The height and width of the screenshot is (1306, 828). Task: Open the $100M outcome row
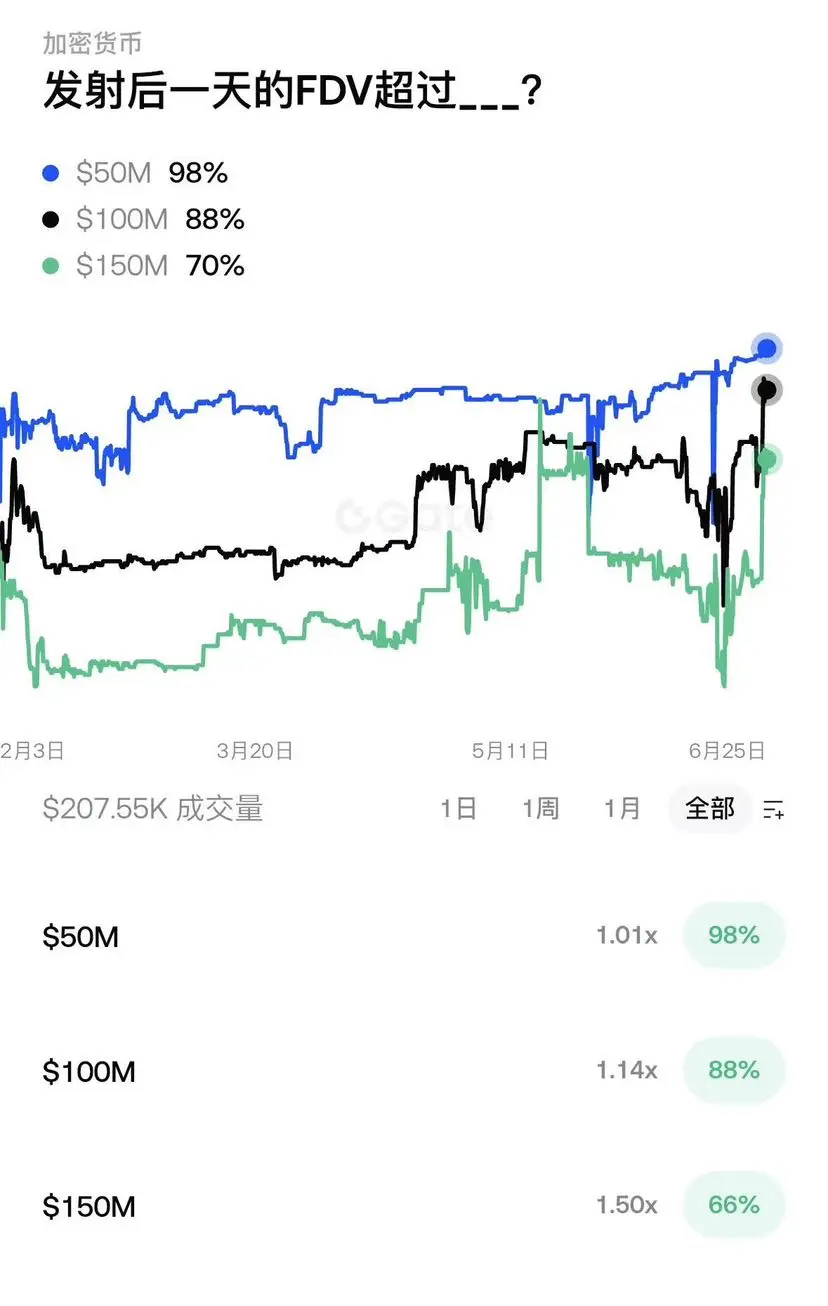coord(414,1072)
